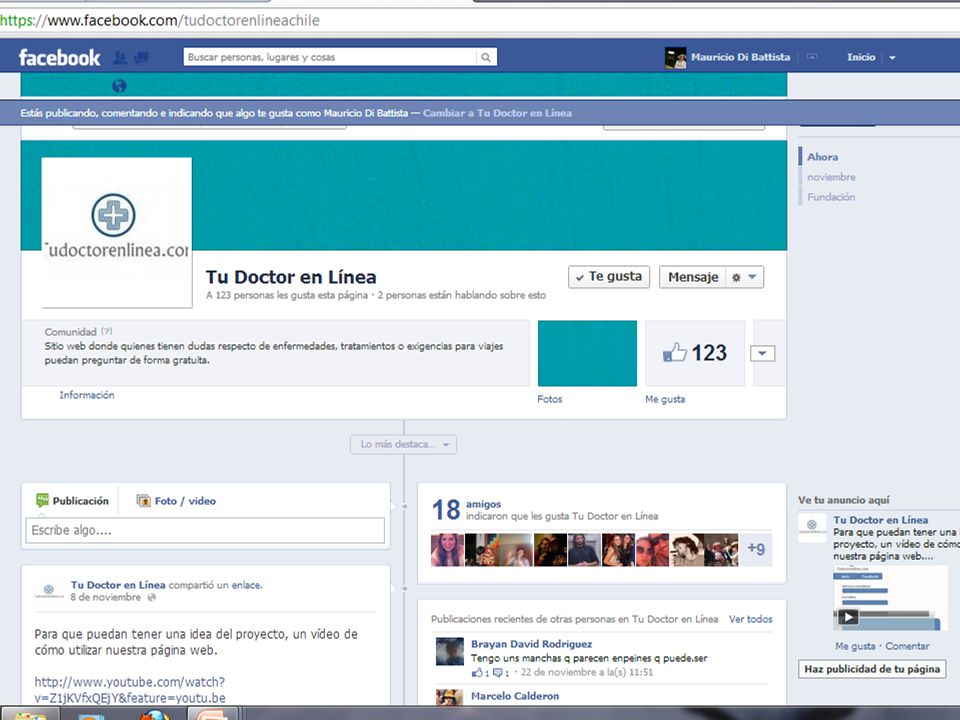Open the orange app icon in taskbar

212,715
